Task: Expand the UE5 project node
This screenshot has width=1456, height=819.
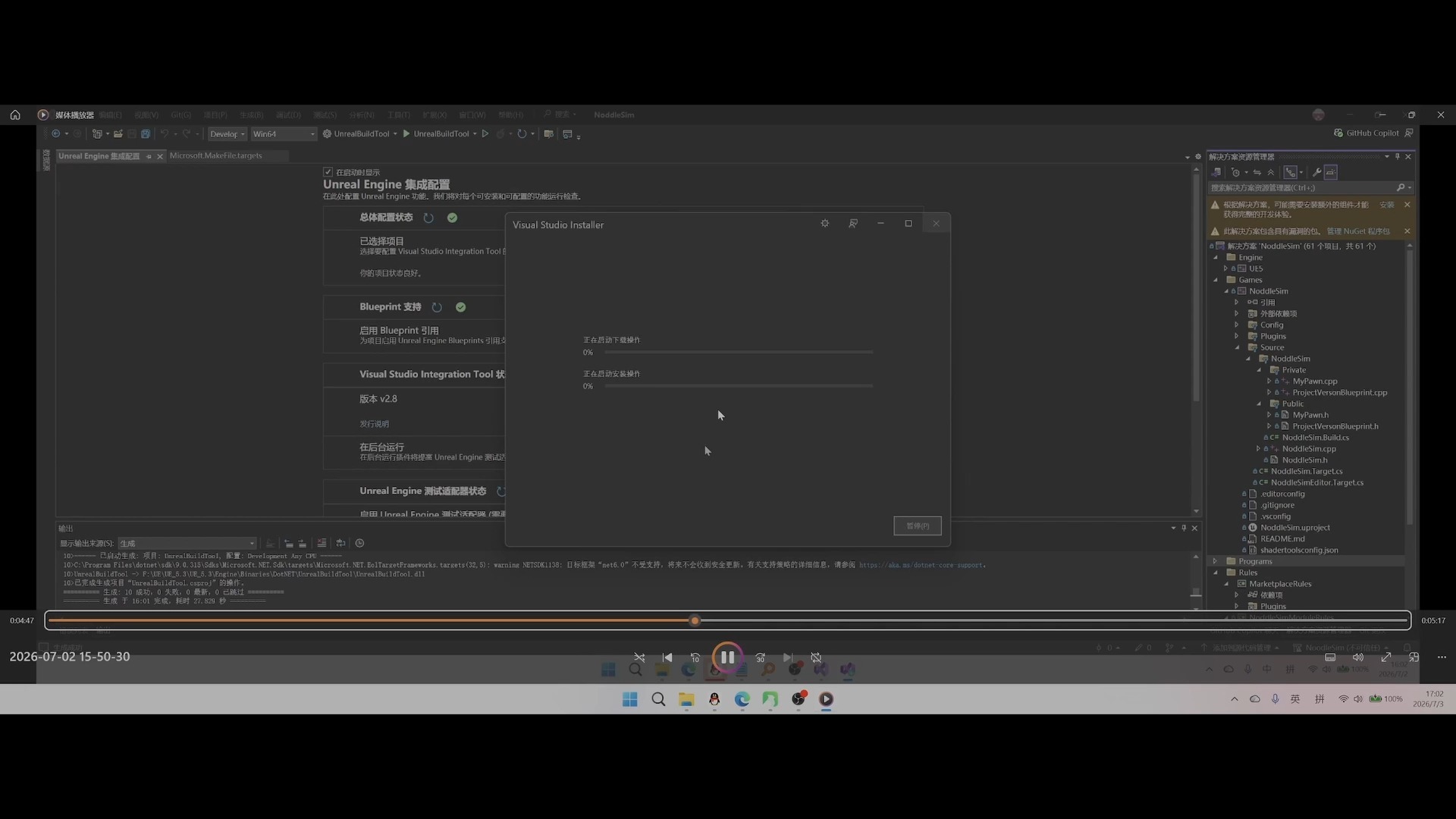Action: 1225,269
